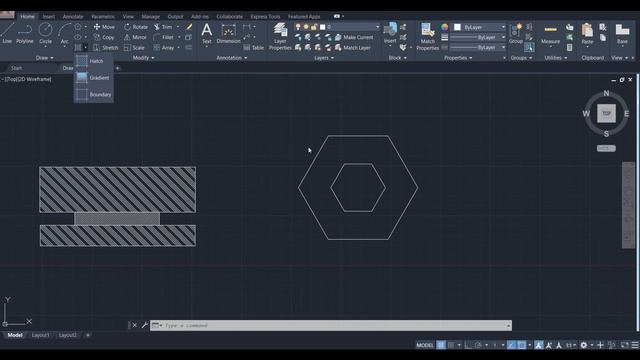This screenshot has height=360, width=640.
Task: Expand the Utilities panel
Action: tap(556, 58)
